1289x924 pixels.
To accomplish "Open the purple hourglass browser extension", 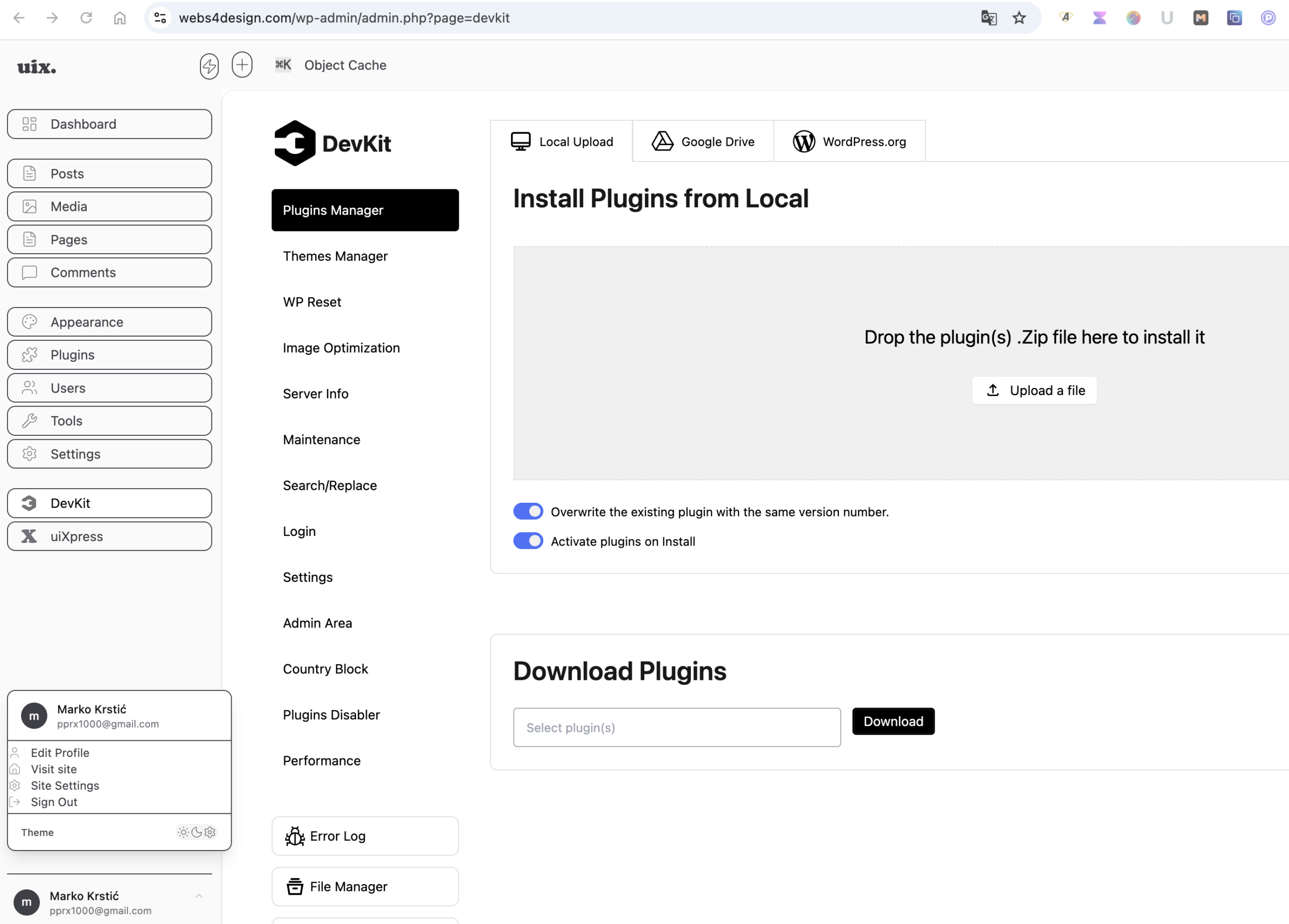I will point(1100,18).
